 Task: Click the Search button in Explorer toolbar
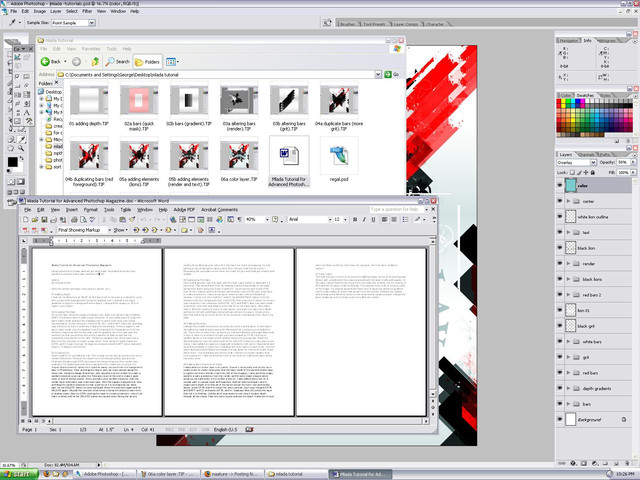(118, 62)
